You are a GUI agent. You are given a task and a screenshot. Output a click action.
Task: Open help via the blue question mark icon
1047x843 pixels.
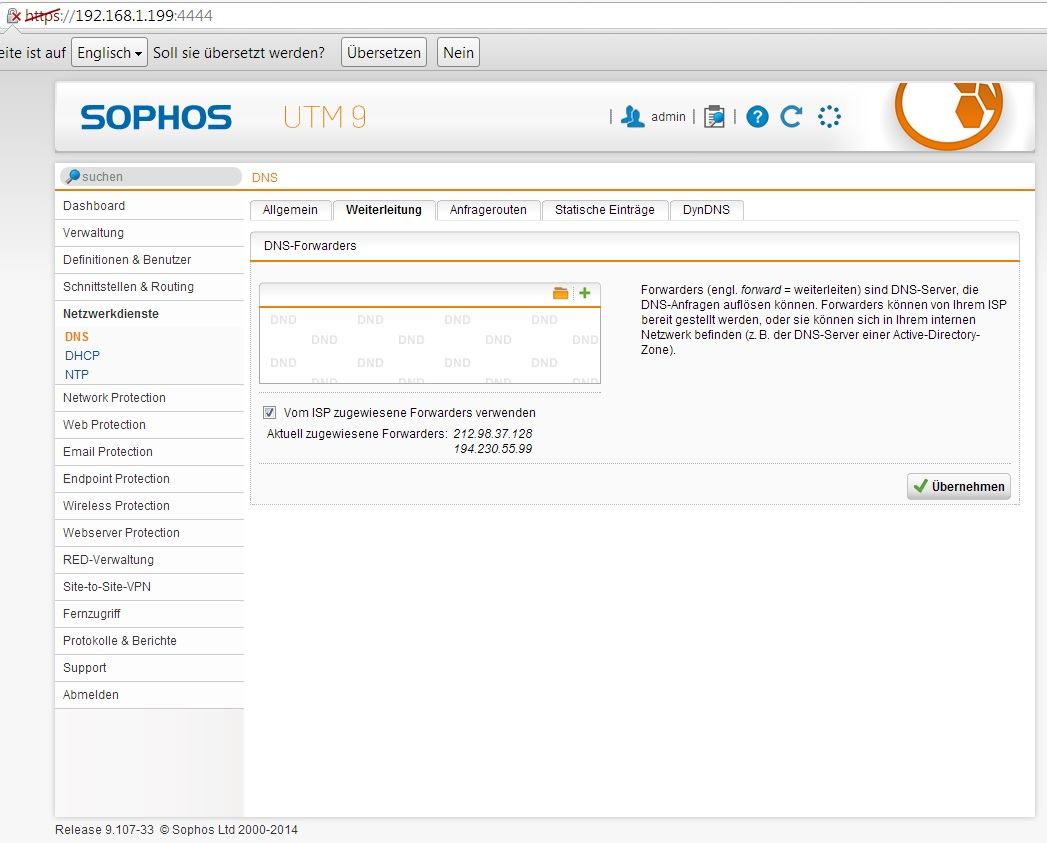pos(757,117)
